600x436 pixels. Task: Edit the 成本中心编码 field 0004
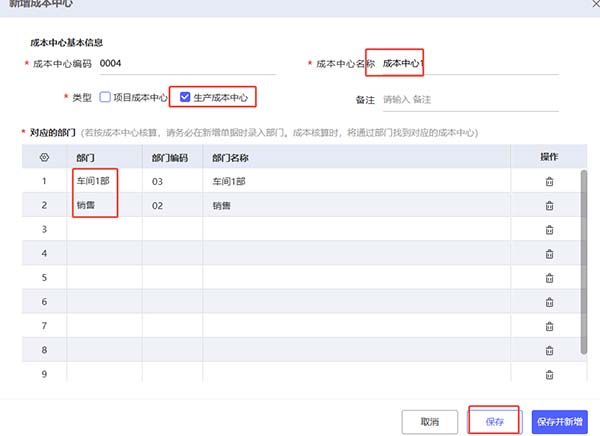pos(188,64)
